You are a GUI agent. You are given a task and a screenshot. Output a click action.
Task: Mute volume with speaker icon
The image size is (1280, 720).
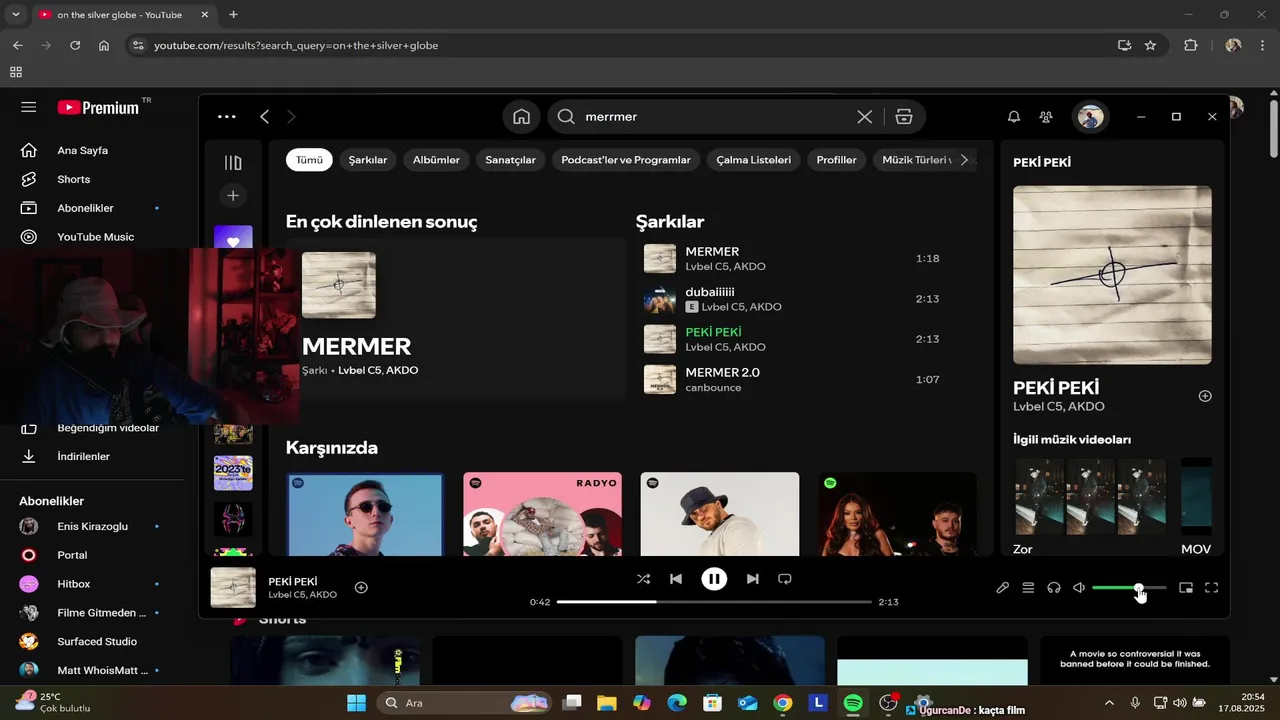point(1079,588)
